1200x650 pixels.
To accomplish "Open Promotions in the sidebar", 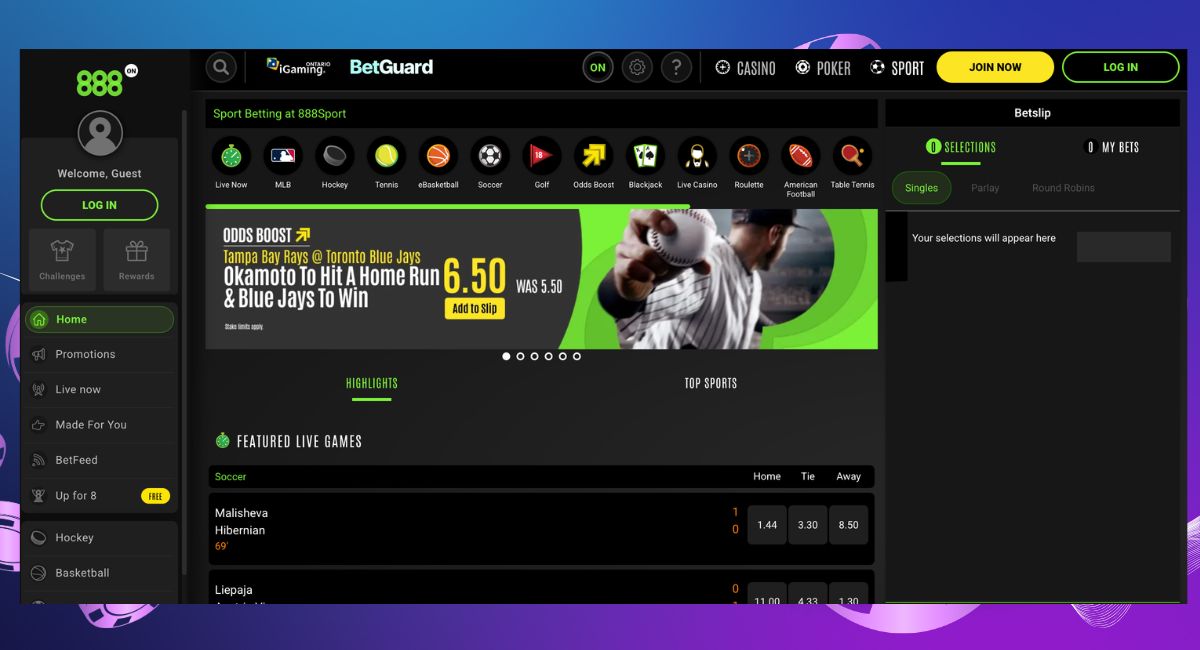I will click(x=99, y=354).
